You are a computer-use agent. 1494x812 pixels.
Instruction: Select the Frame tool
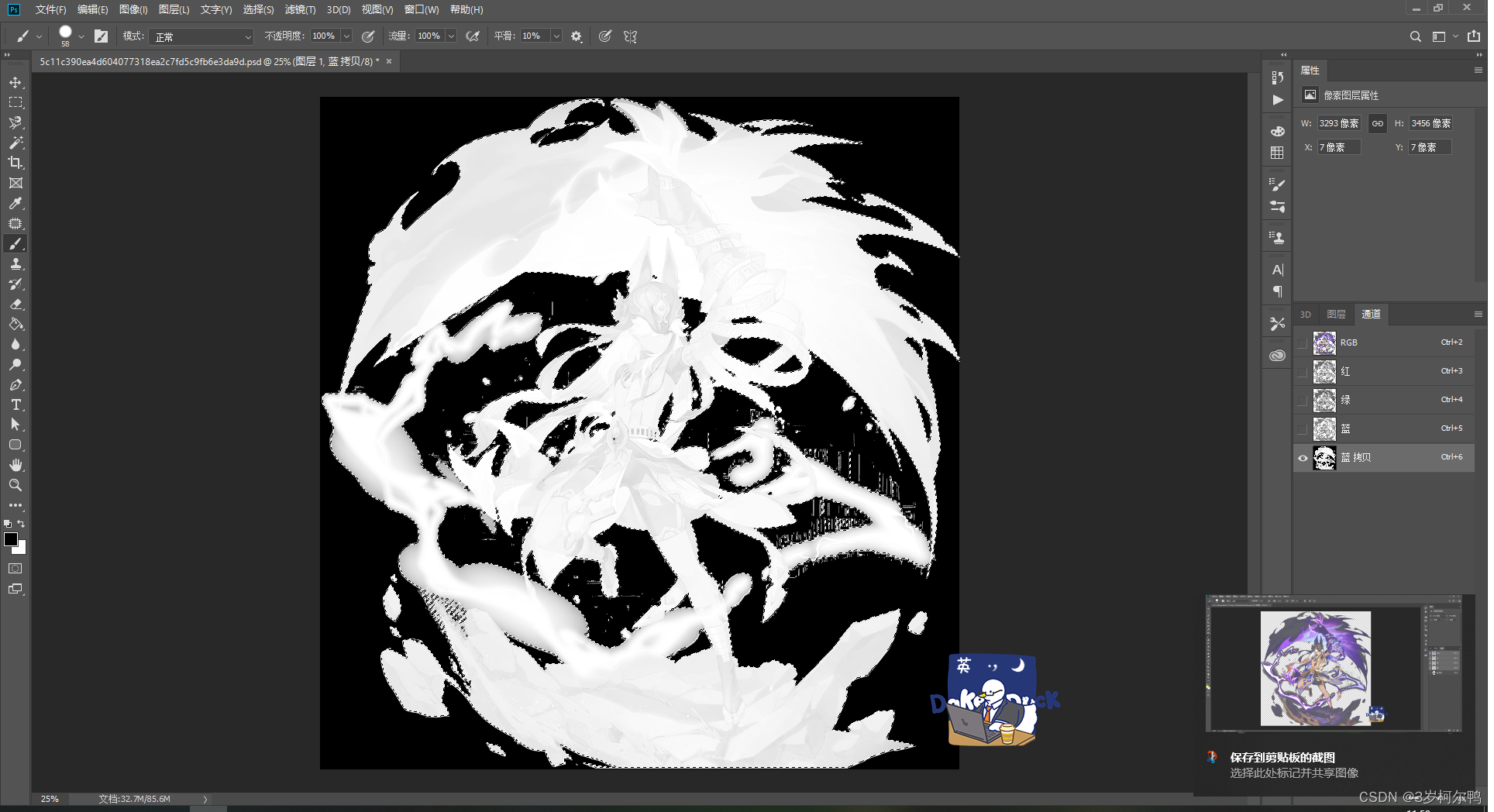[15, 183]
